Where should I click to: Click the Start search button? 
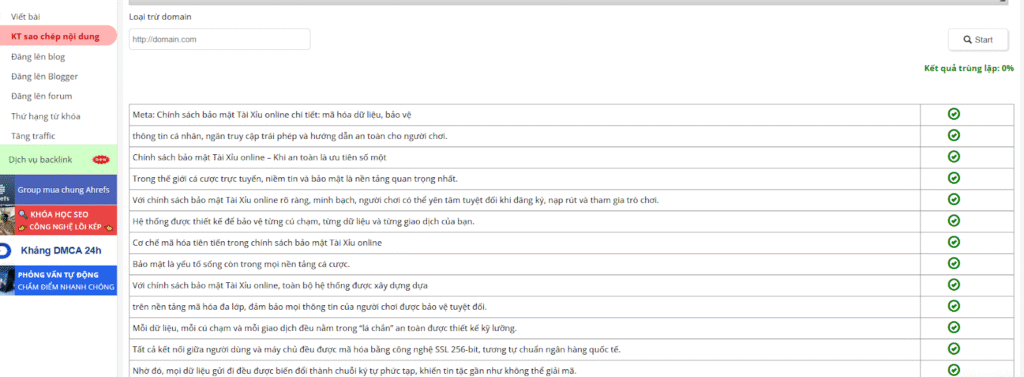click(x=978, y=40)
